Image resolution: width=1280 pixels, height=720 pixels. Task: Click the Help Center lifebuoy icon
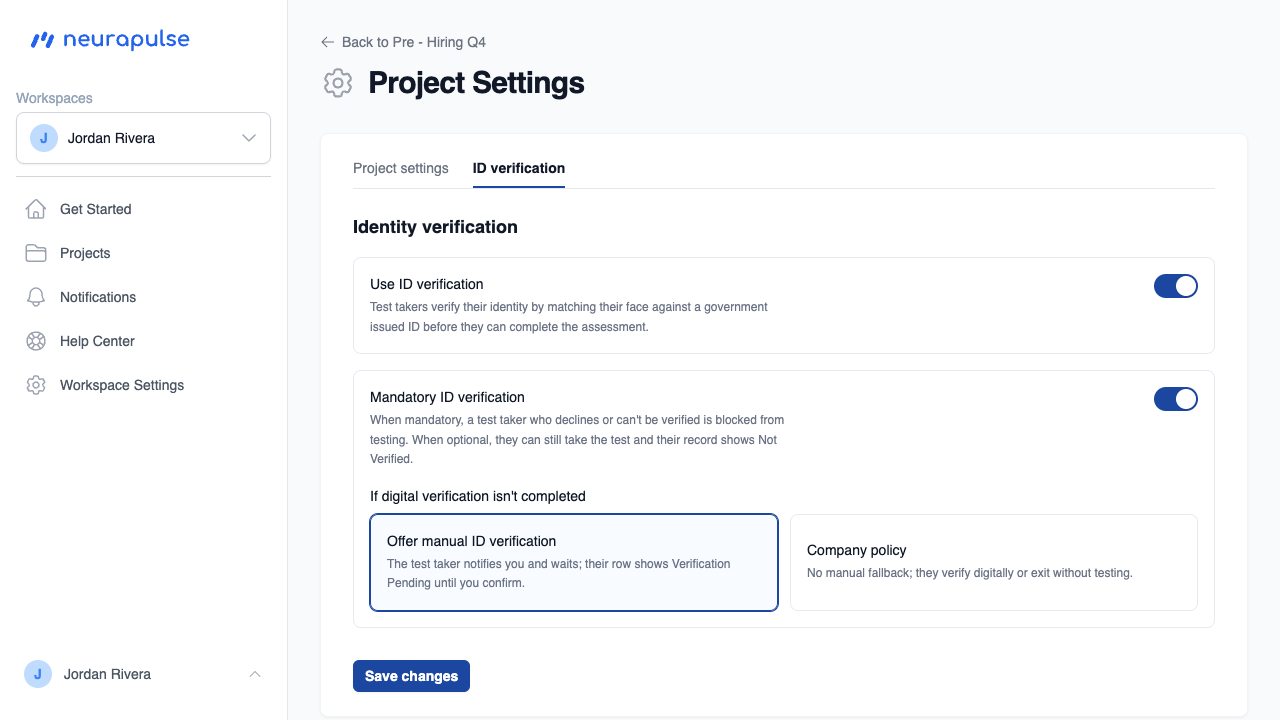[36, 341]
